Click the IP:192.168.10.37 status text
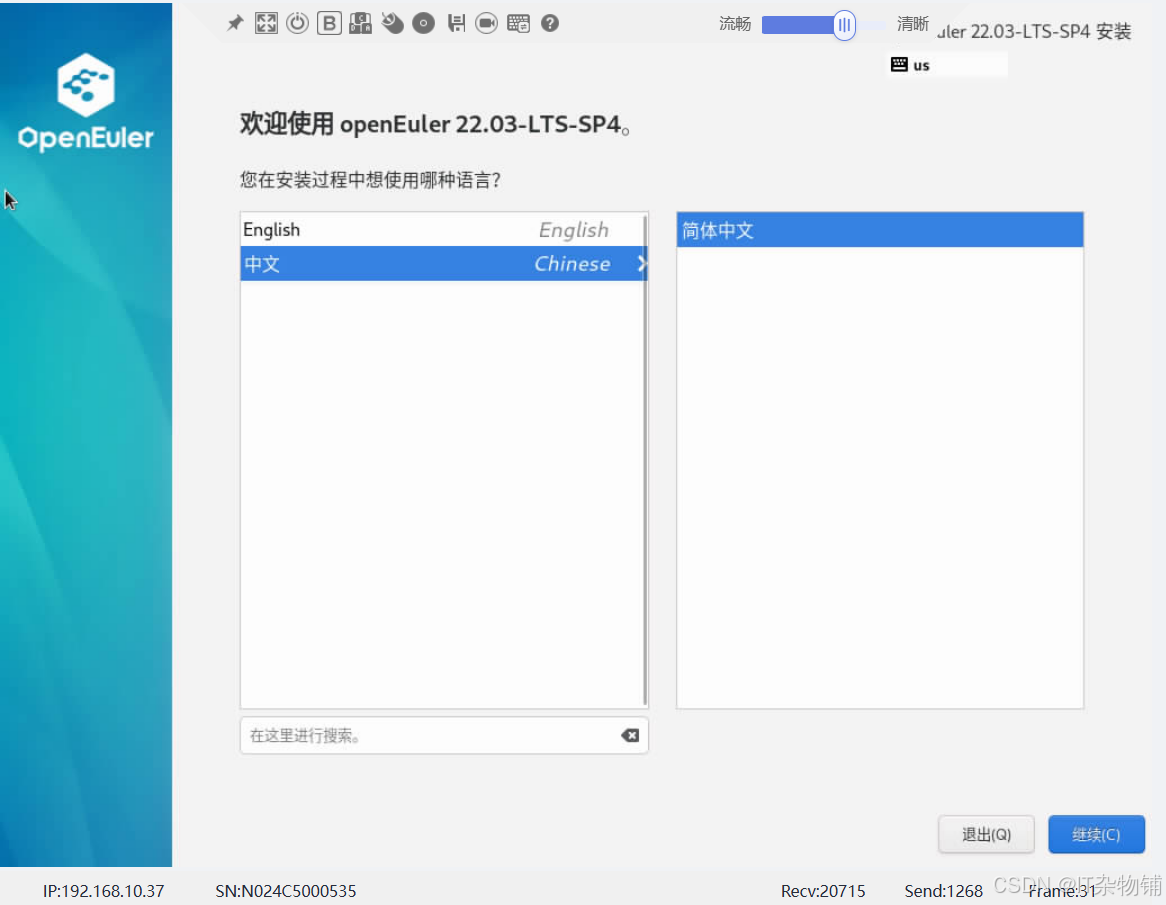The image size is (1166, 905). (x=103, y=891)
